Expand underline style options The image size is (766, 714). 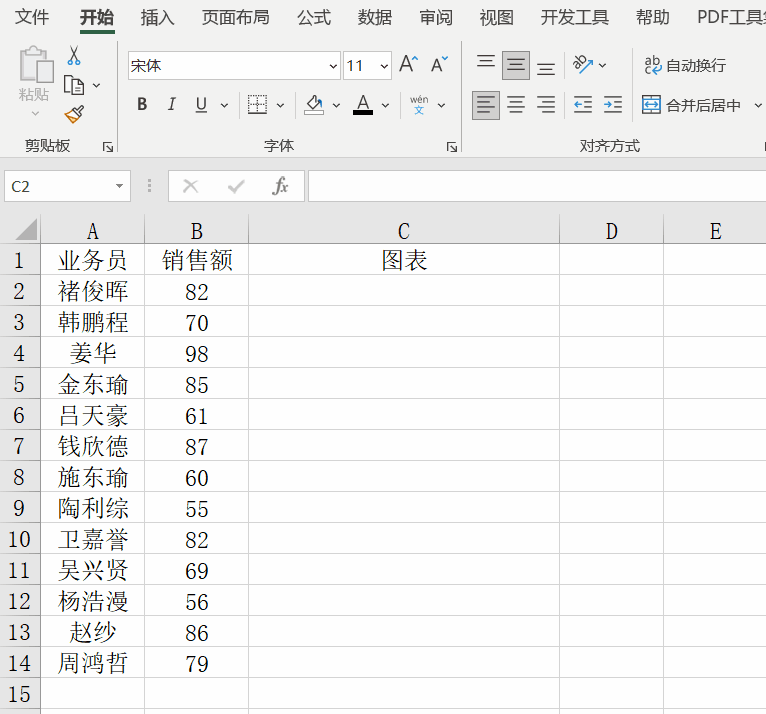tap(224, 105)
